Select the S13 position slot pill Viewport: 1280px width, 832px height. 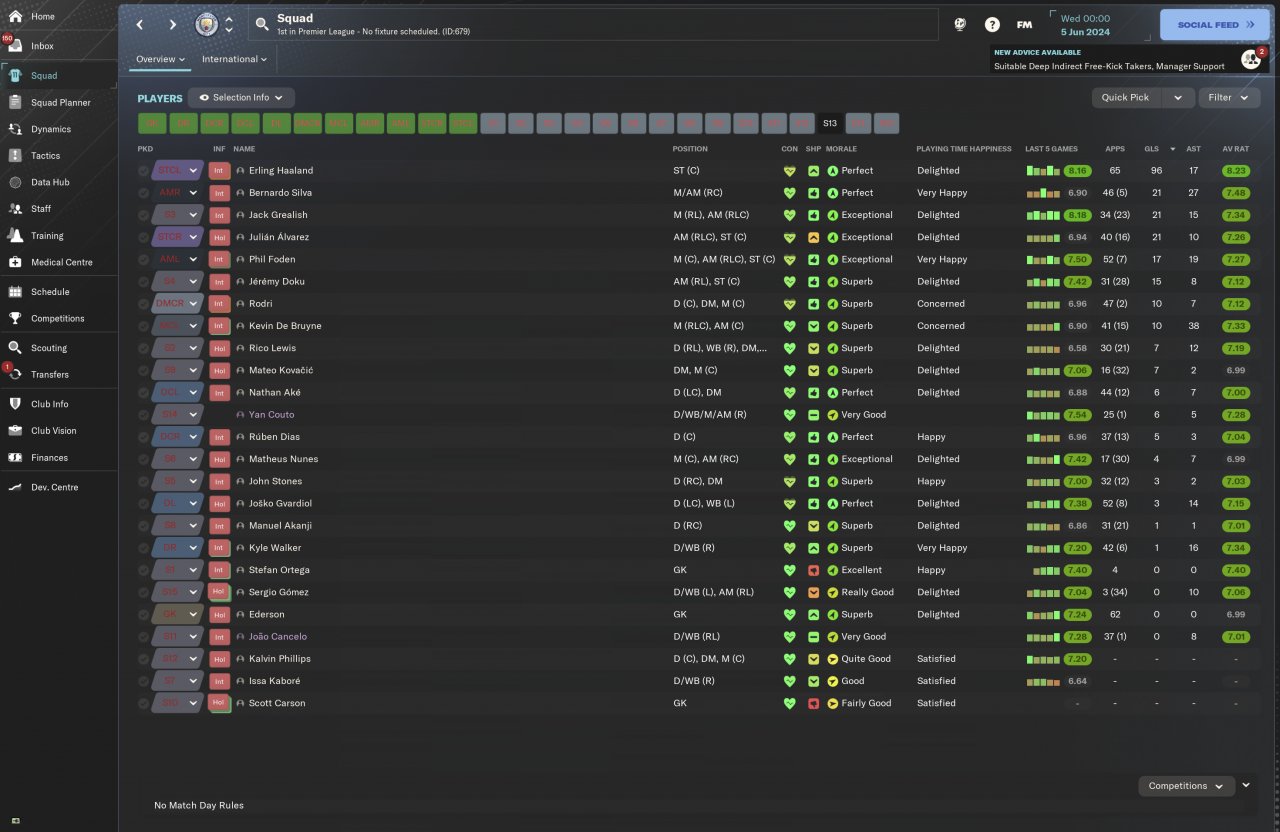click(x=830, y=124)
